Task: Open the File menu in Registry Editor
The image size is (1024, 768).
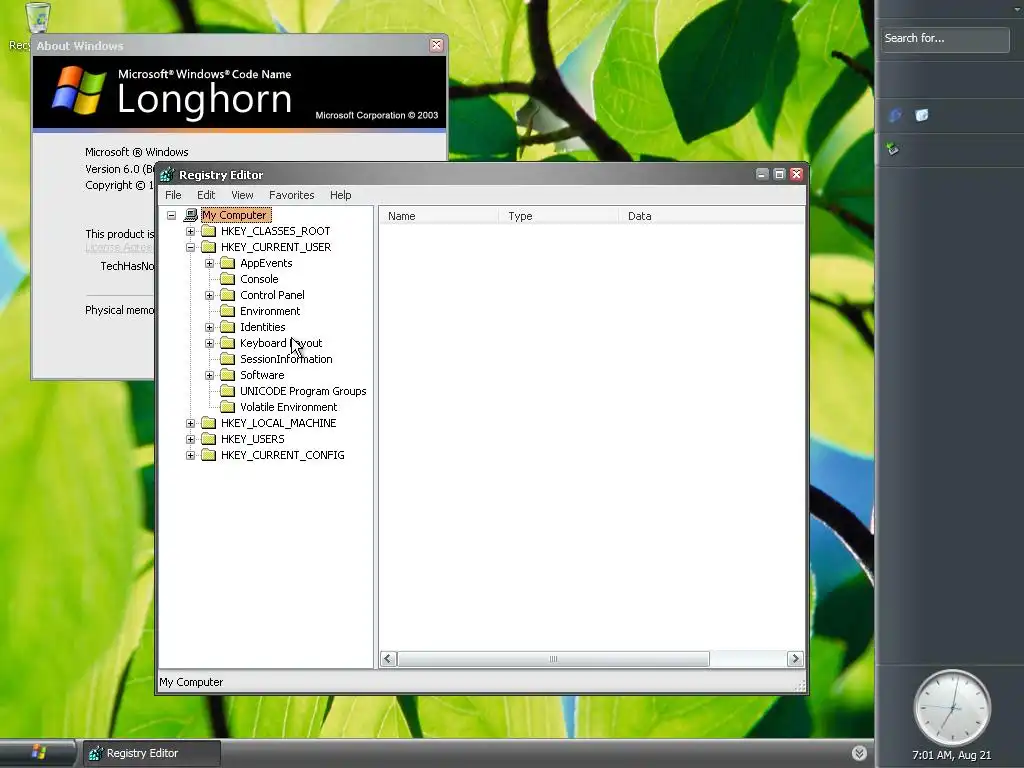Action: click(173, 195)
